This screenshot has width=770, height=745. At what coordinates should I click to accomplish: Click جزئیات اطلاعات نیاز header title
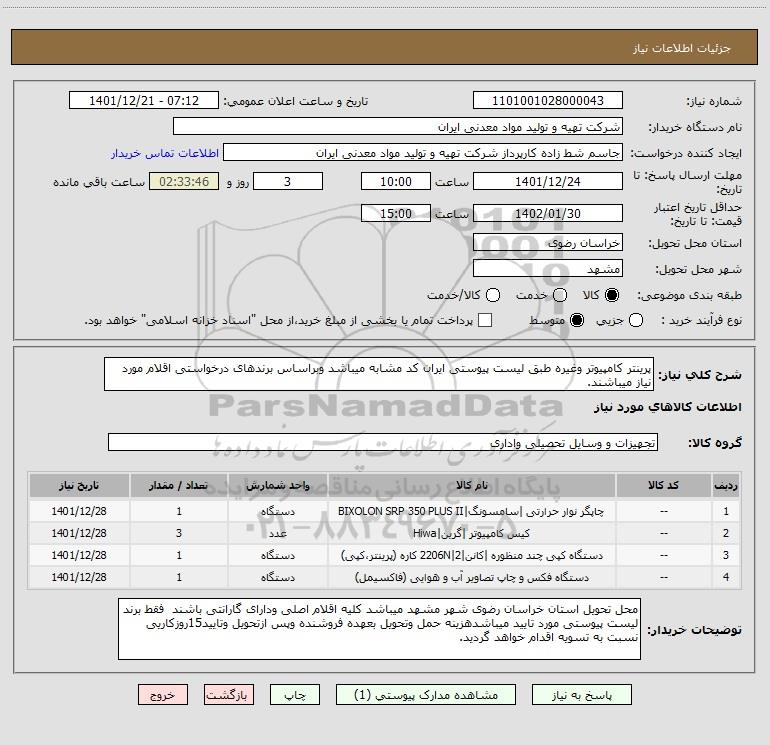point(682,48)
